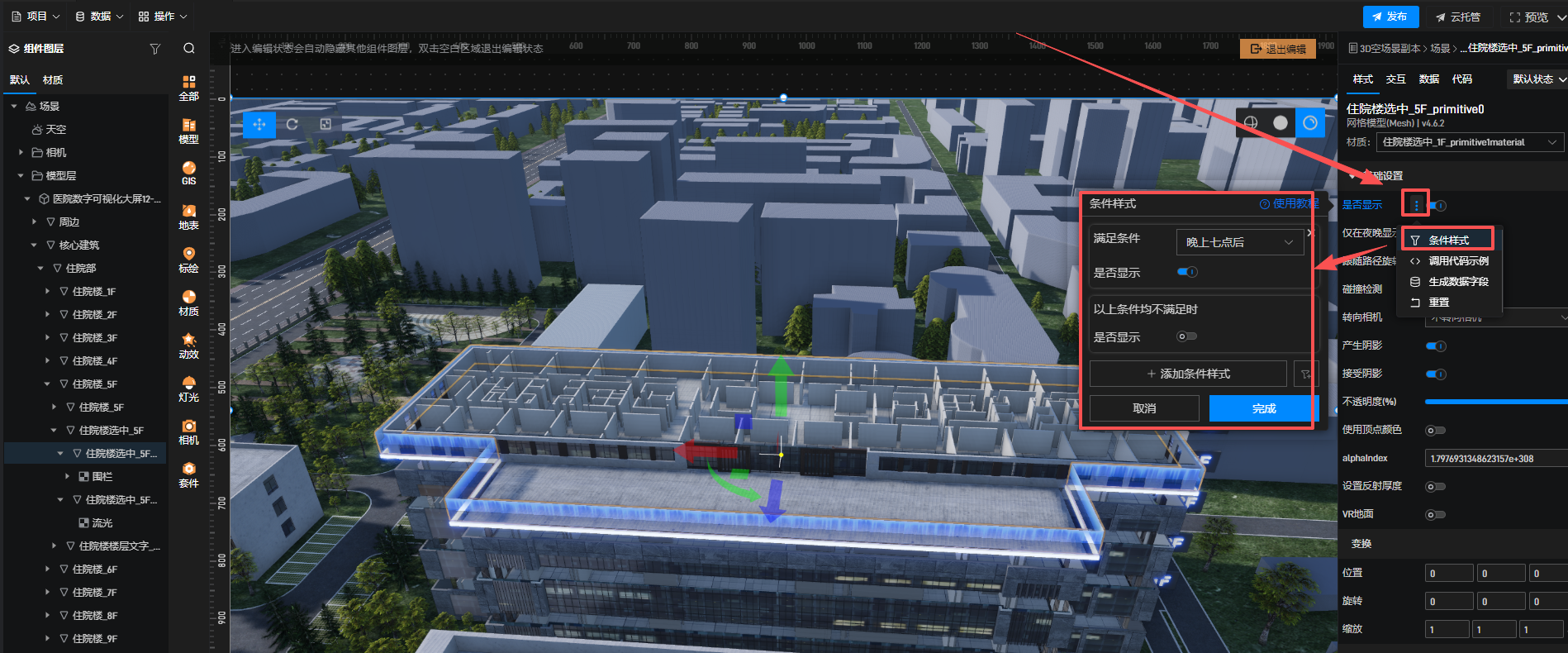
Task: Open the 晚上七点后 condition dropdown
Action: click(1239, 242)
